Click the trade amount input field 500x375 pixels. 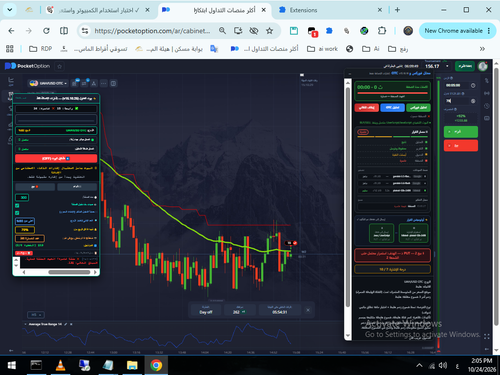click(x=456, y=101)
